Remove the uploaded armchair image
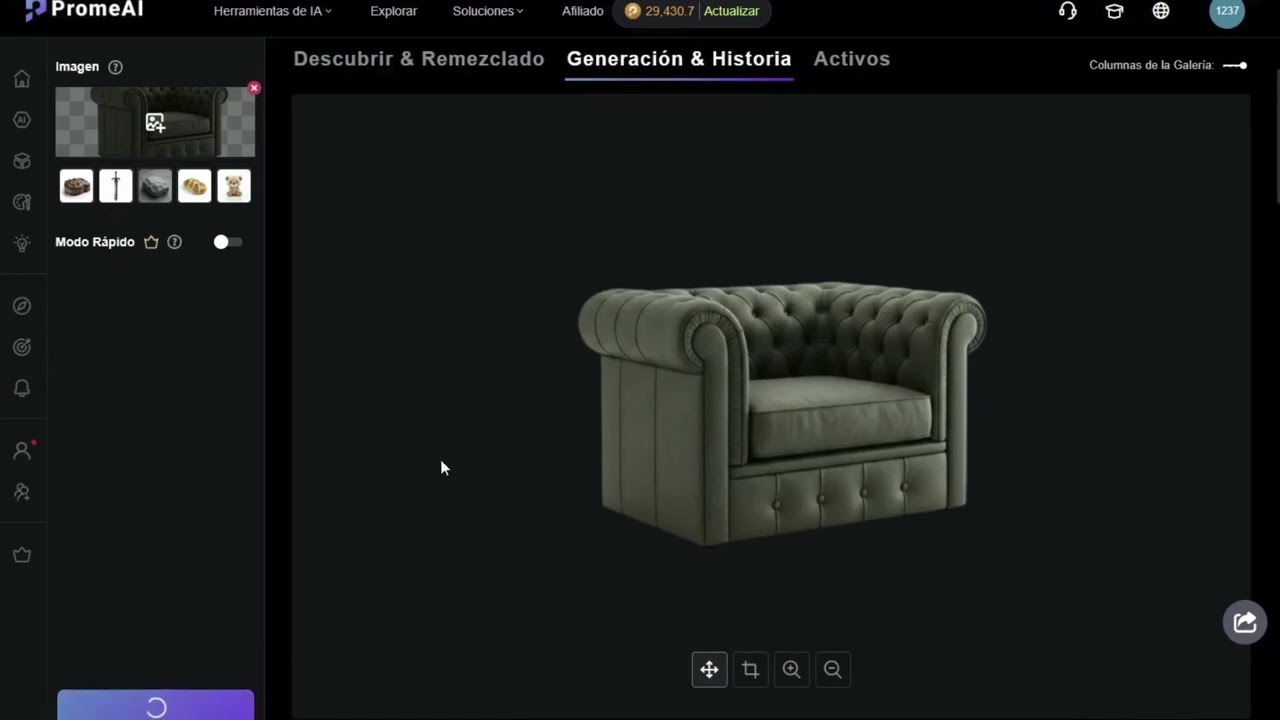The width and height of the screenshot is (1280, 720). [254, 88]
